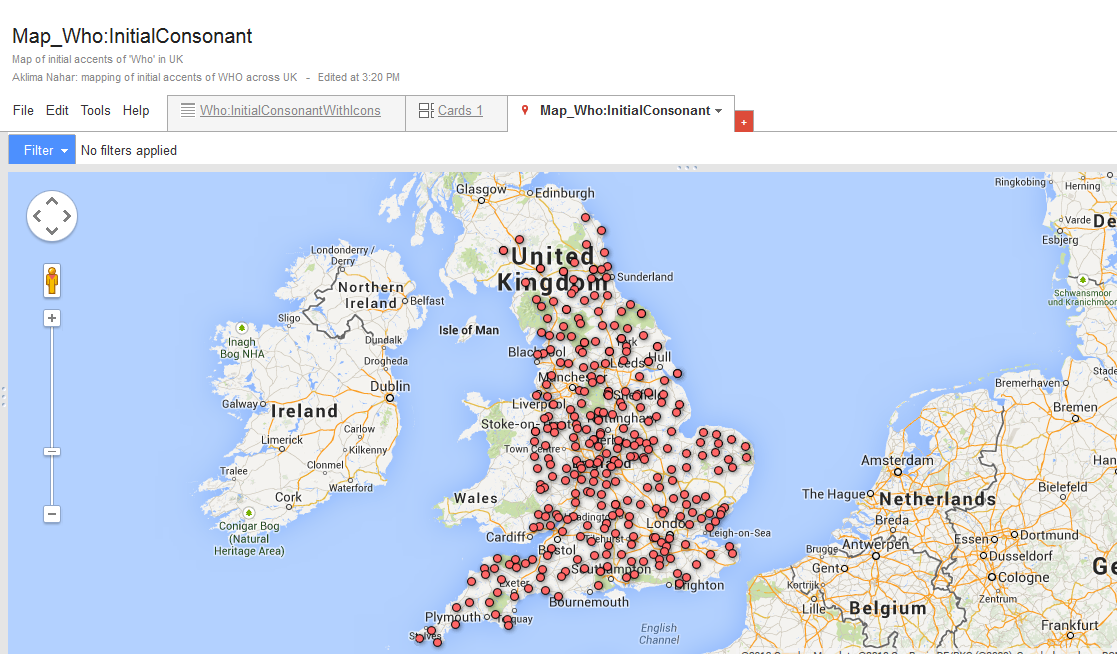The image size is (1117, 654).
Task: Pan the map up with the arrow control
Action: click(52, 202)
